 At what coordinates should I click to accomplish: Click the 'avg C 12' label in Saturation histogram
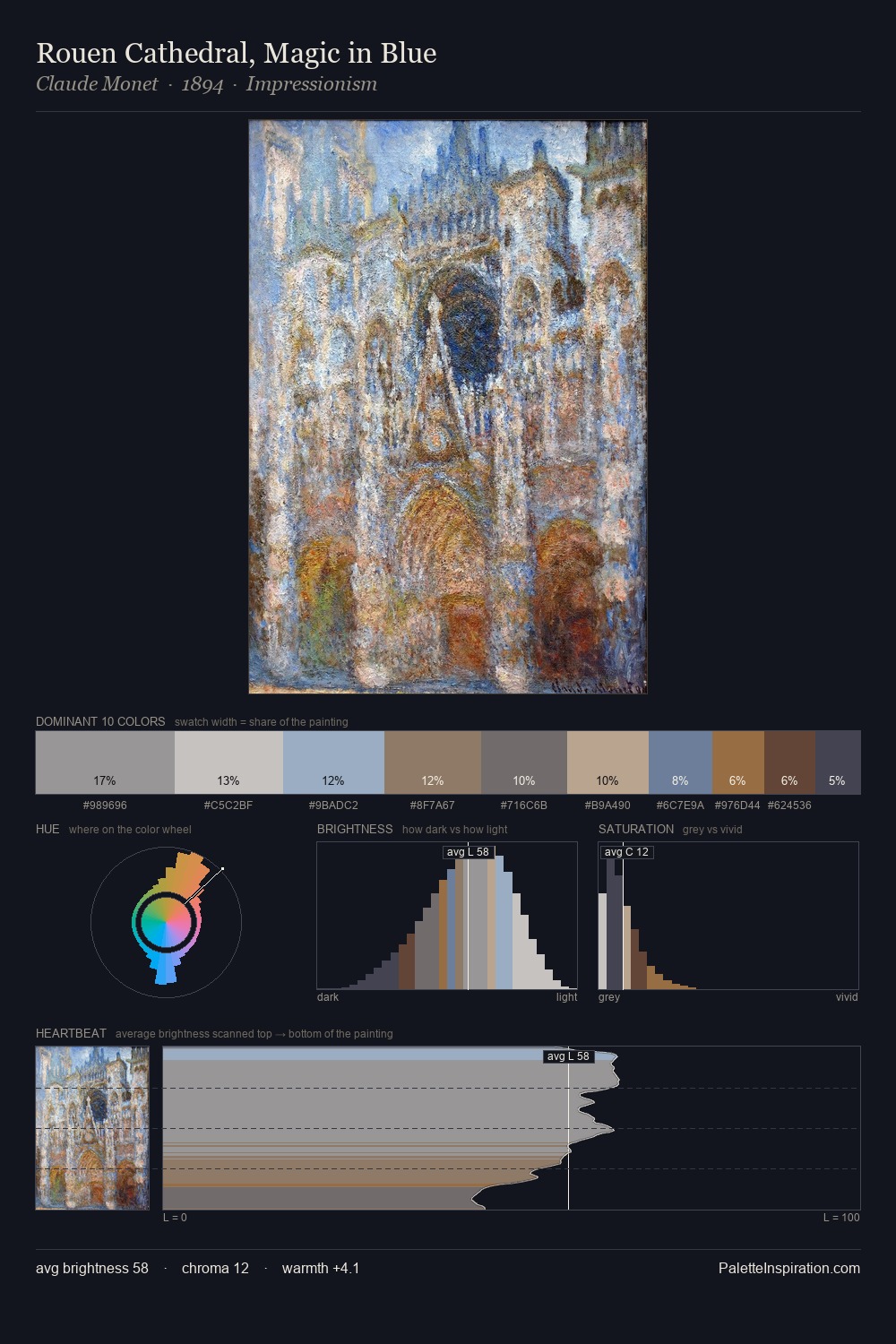(x=626, y=852)
